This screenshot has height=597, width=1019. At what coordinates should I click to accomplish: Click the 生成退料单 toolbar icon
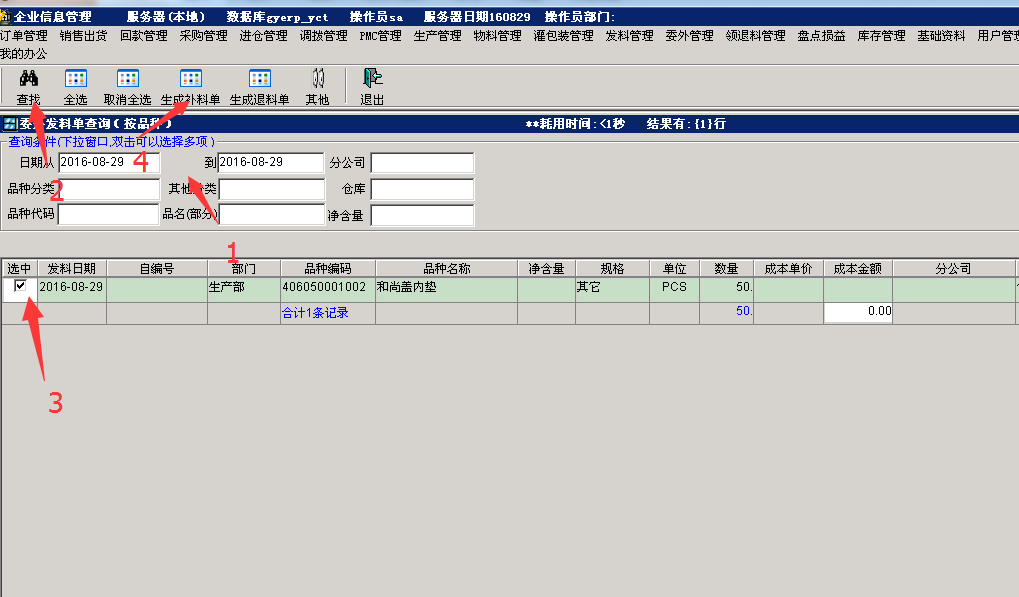pos(259,79)
